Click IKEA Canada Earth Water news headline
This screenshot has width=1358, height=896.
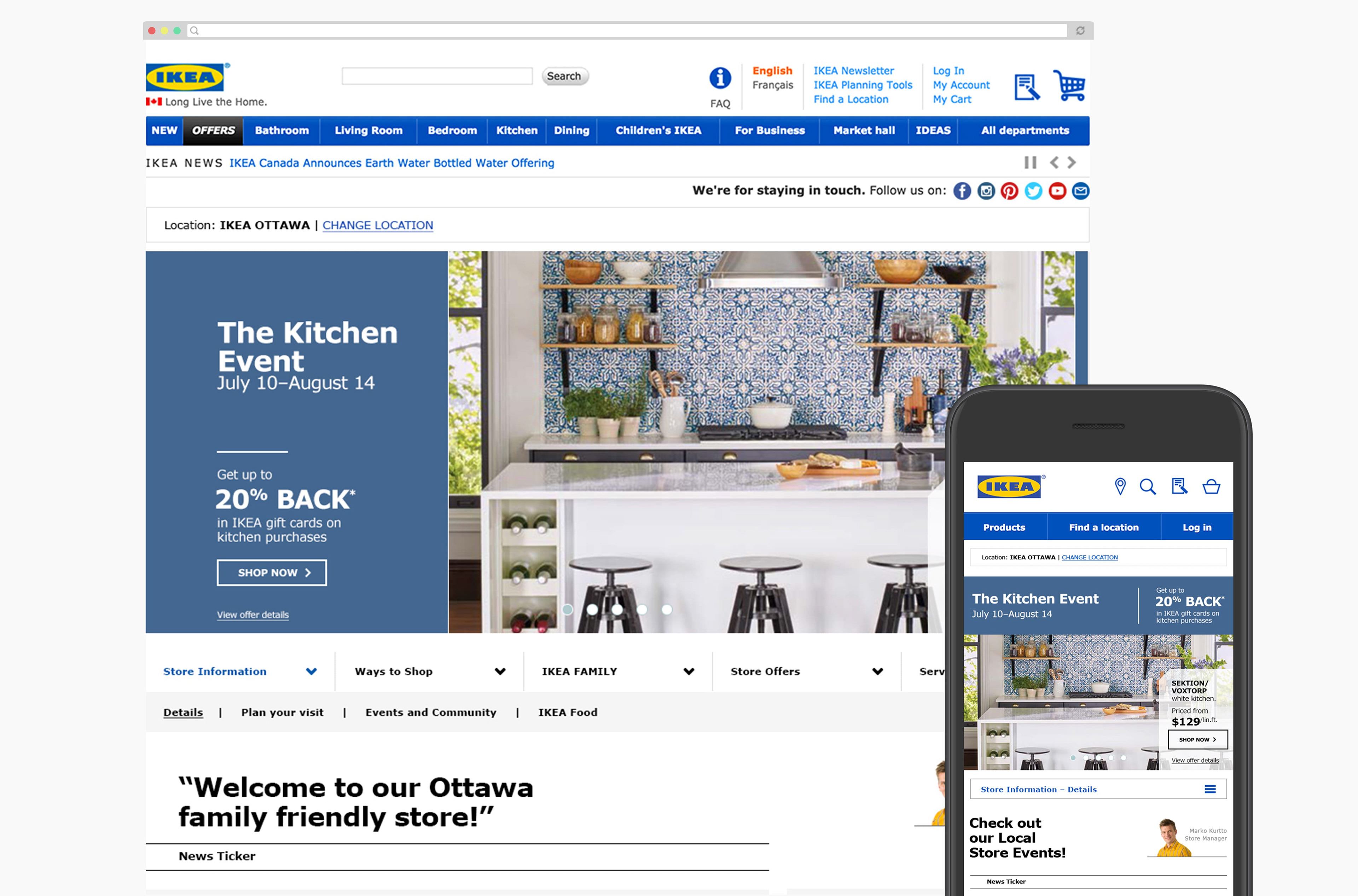(391, 163)
